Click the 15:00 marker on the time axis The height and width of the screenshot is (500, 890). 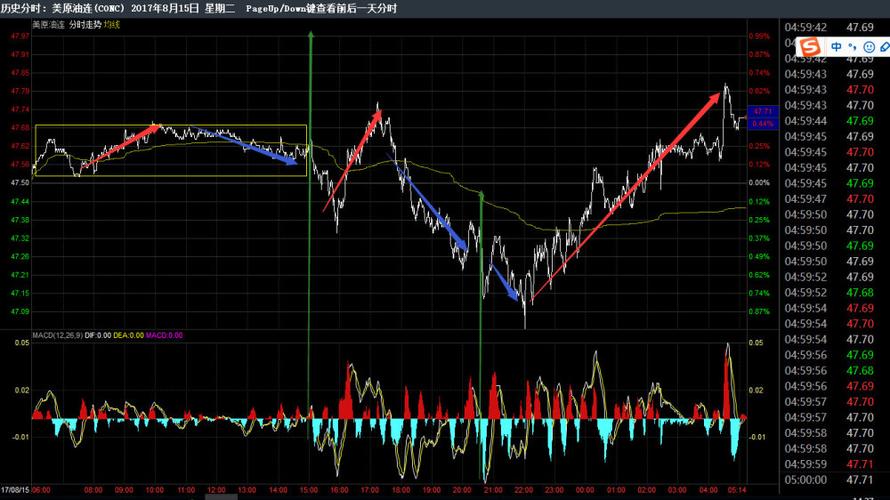309,490
